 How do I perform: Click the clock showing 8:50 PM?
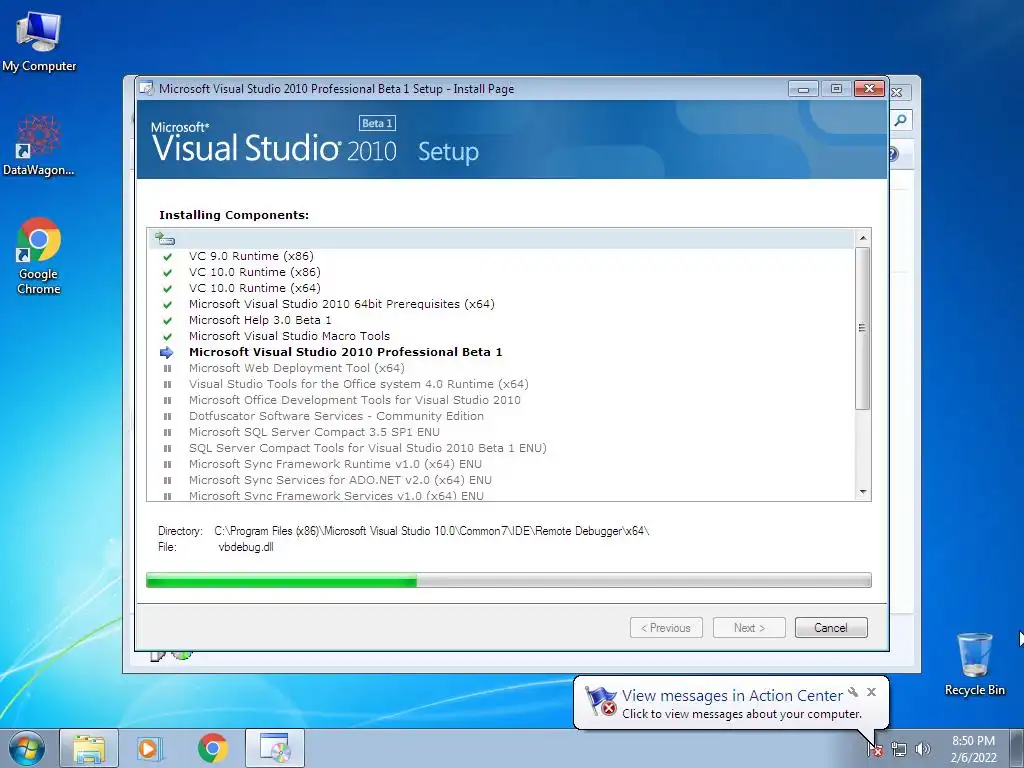click(x=973, y=741)
